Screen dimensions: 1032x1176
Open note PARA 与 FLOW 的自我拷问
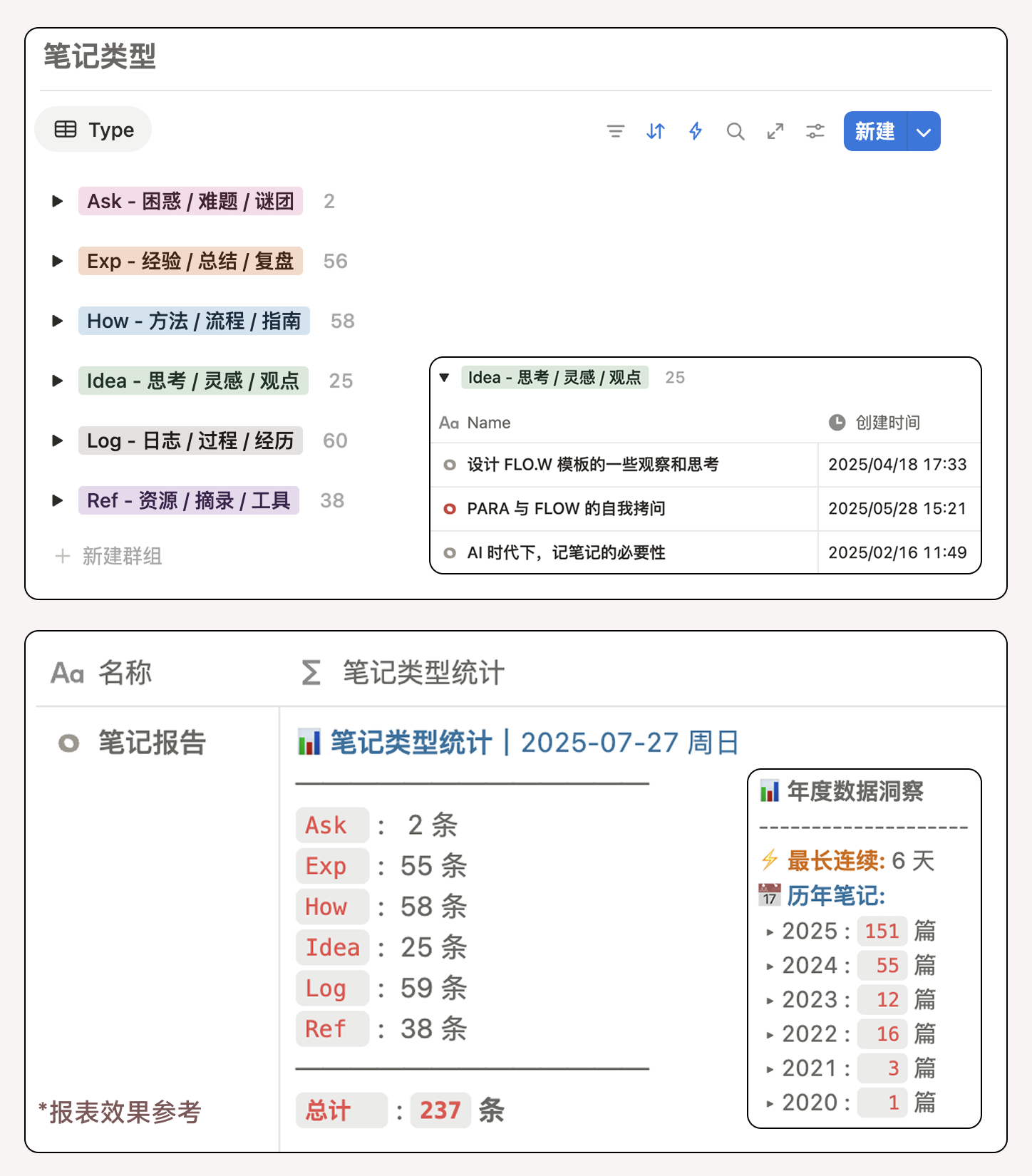[567, 509]
